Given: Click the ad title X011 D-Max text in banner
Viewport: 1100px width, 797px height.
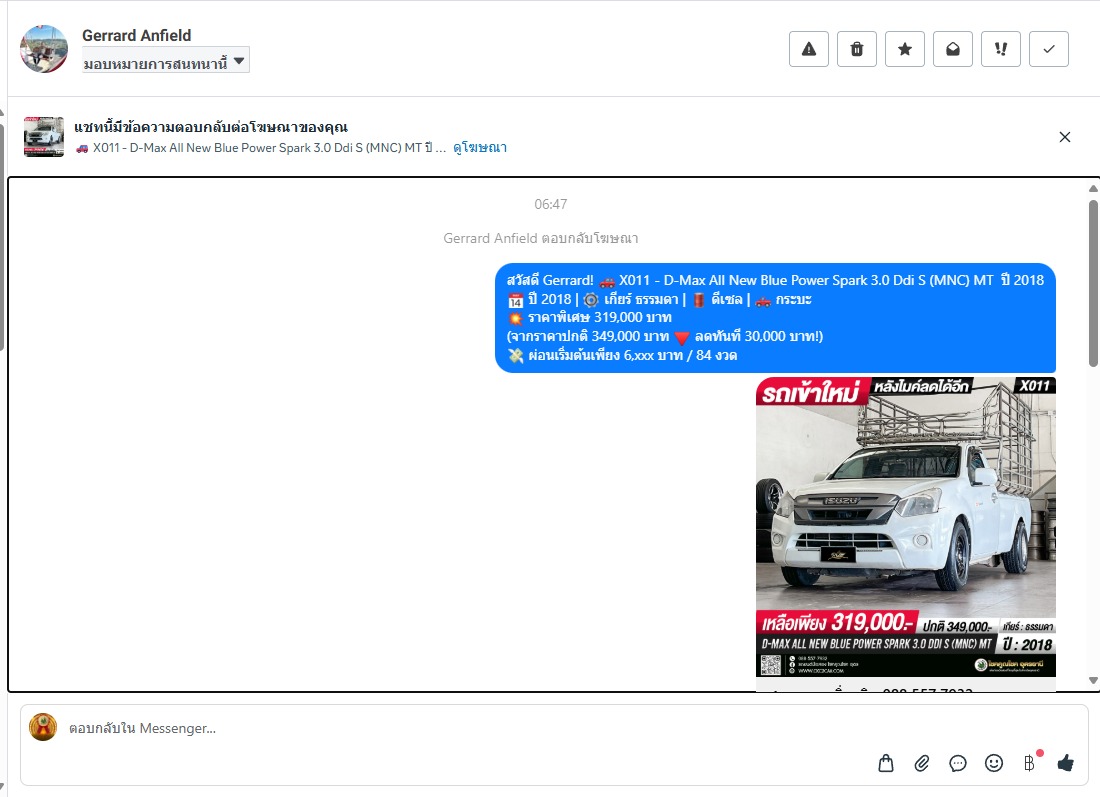Looking at the screenshot, I should click(x=260, y=148).
